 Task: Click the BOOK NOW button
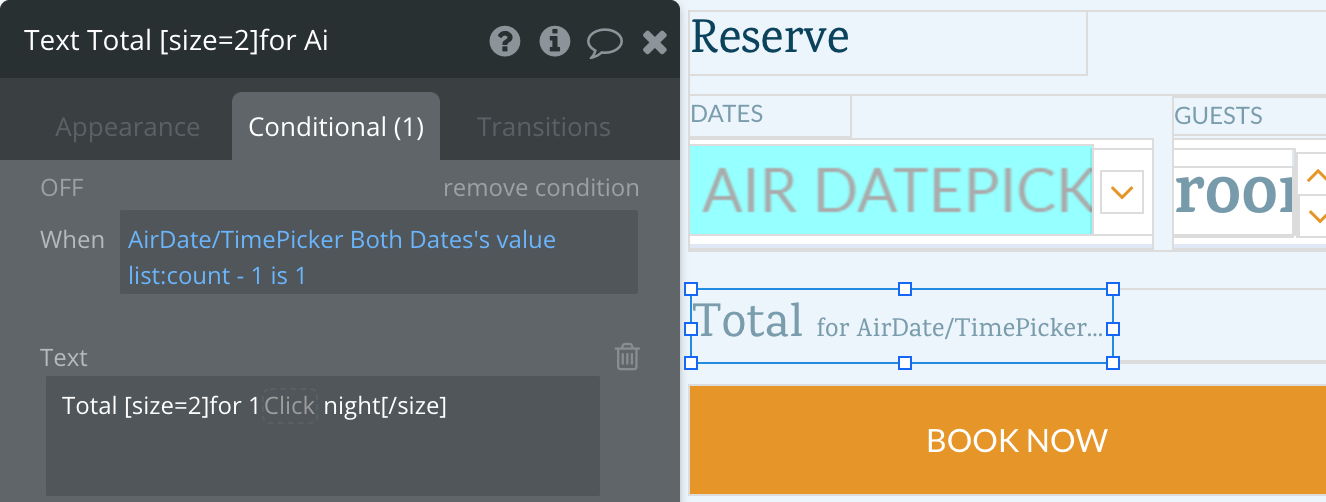[1008, 440]
